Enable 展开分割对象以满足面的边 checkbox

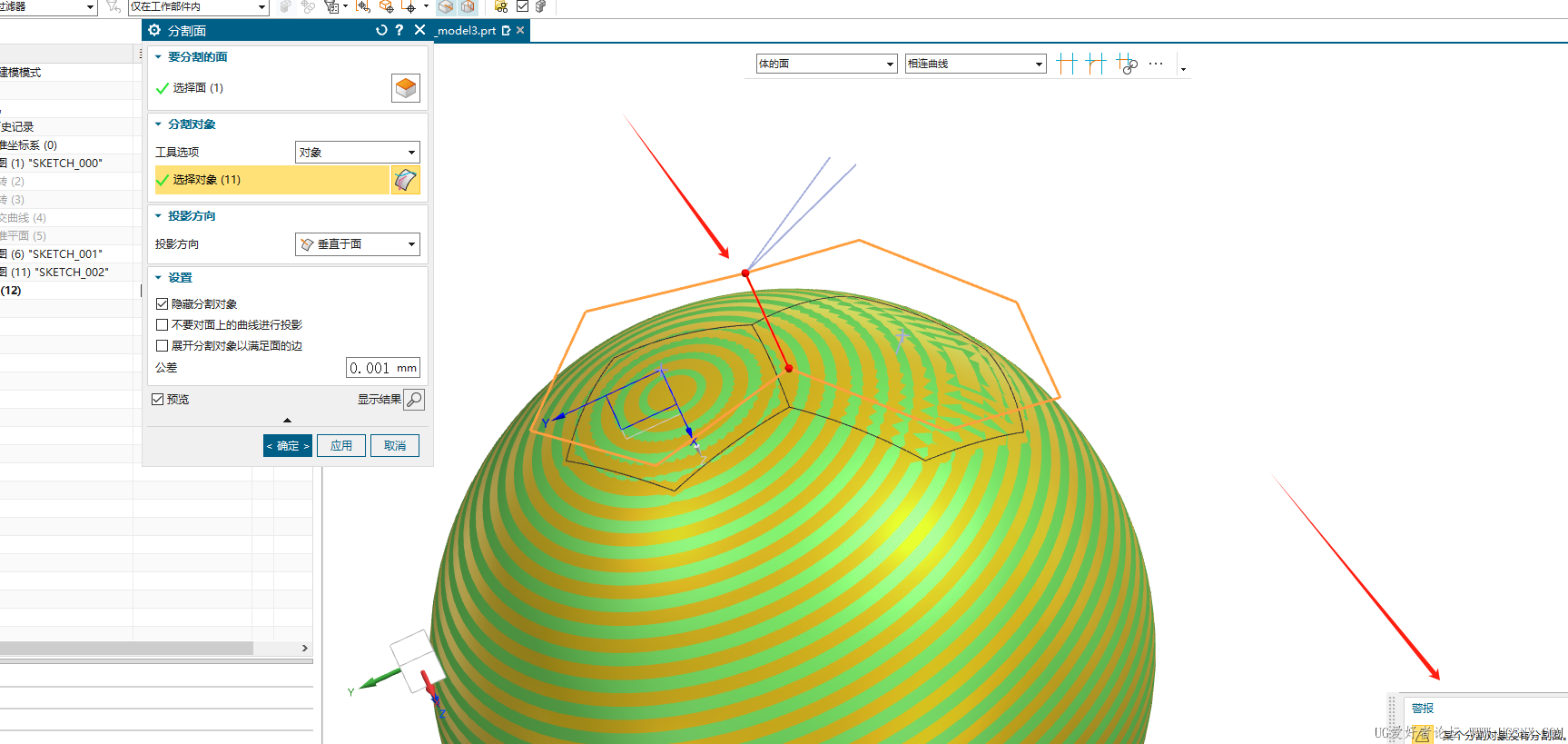click(x=162, y=345)
